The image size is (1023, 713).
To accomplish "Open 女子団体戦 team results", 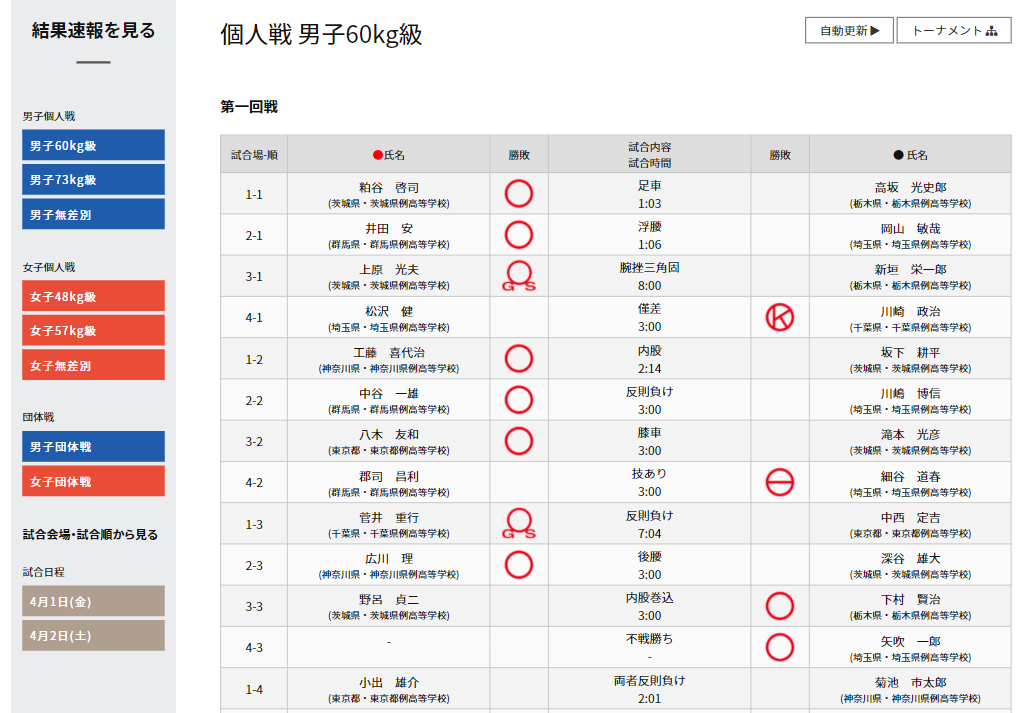I will point(93,481).
